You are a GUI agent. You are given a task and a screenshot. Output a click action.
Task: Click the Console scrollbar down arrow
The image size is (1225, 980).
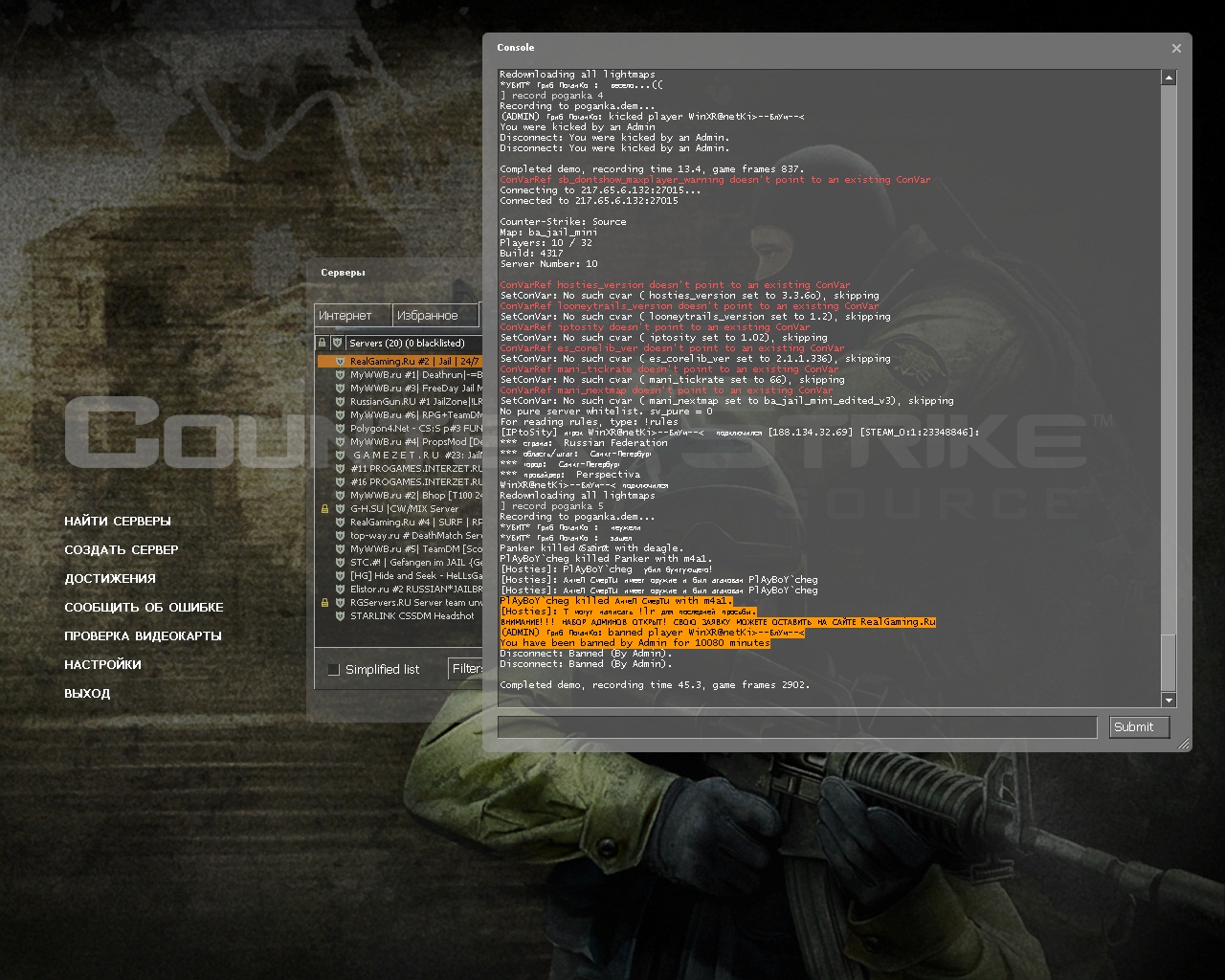click(1169, 701)
